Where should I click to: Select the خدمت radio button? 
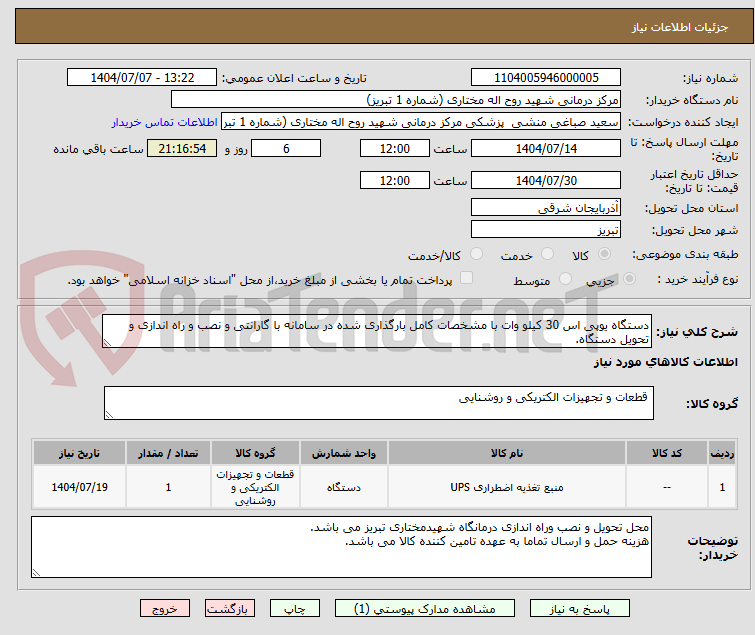pos(547,254)
